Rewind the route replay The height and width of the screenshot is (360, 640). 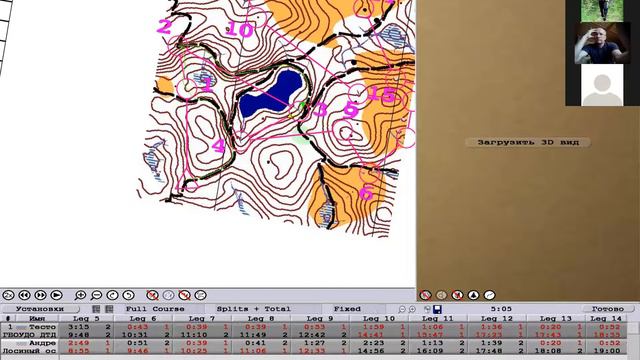(x=24, y=295)
